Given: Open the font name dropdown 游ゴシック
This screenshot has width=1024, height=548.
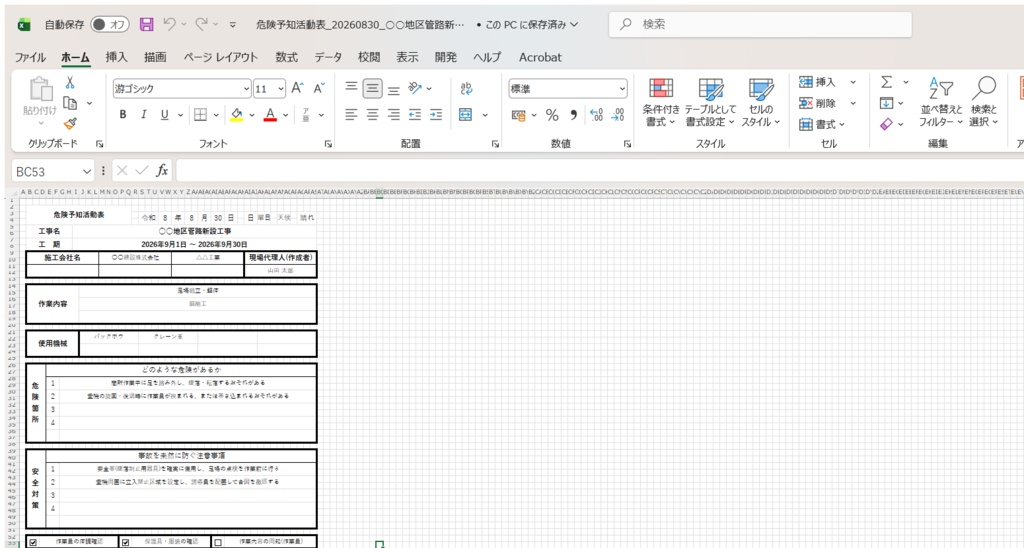Looking at the screenshot, I should tap(246, 89).
